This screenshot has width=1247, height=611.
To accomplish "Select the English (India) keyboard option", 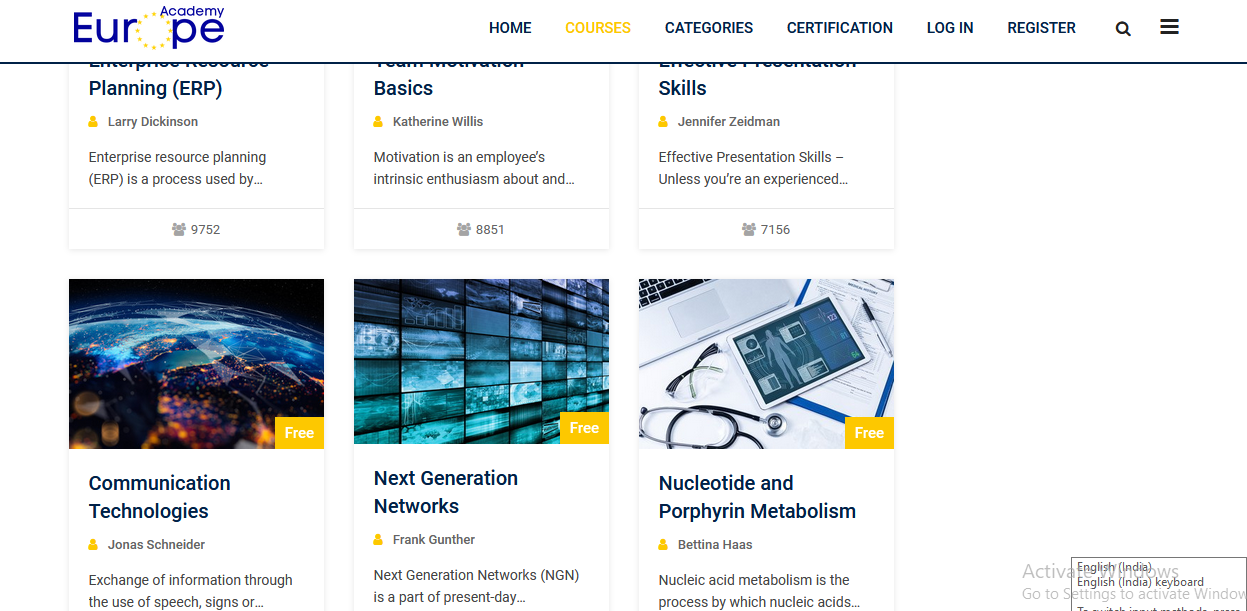I will (x=1141, y=581).
